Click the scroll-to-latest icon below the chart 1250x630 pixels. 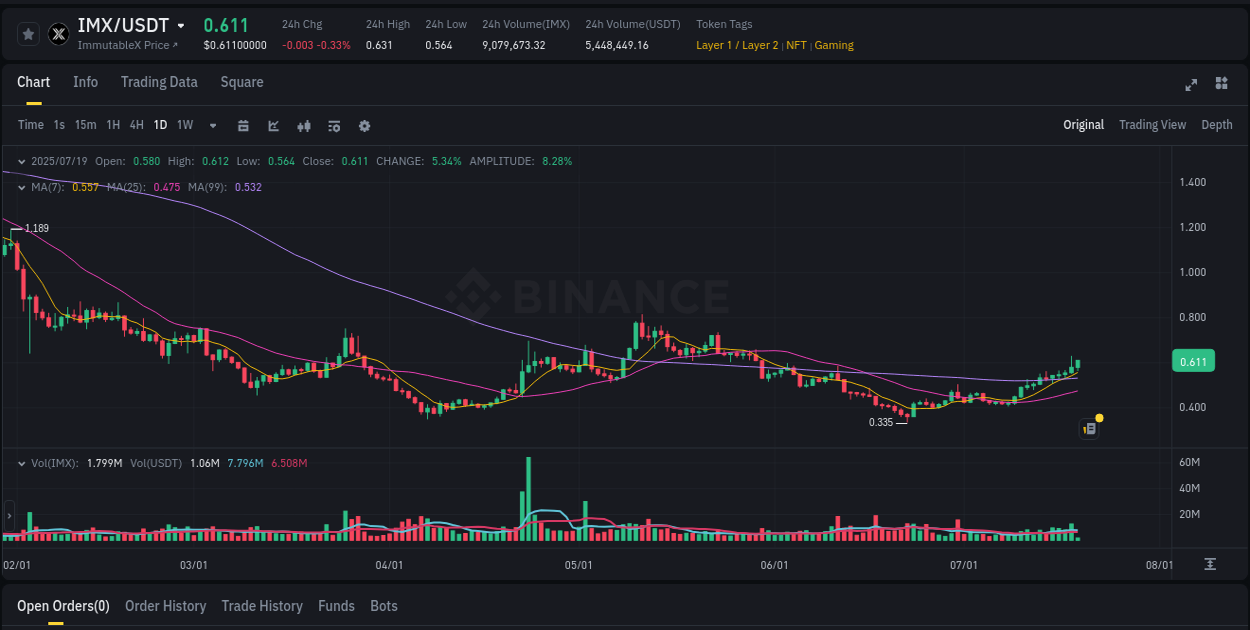point(1208,564)
